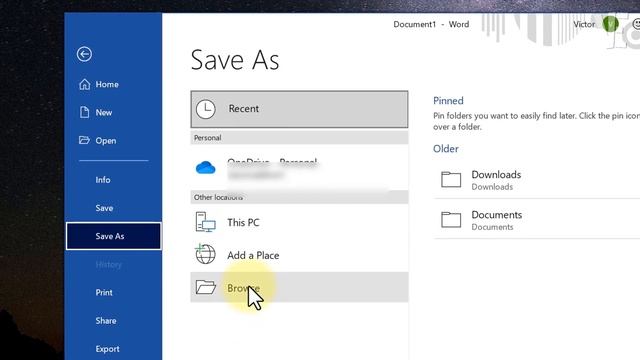Select the Recent locations button
The height and width of the screenshot is (360, 640).
click(x=299, y=109)
